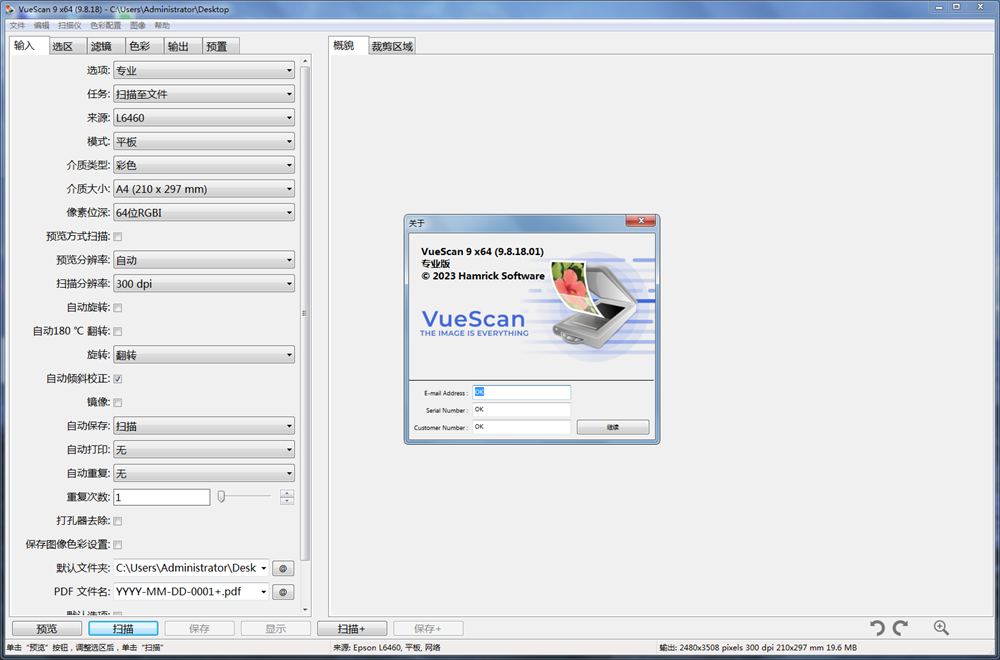Open the 自动打印 dropdown showing 无

[204, 450]
